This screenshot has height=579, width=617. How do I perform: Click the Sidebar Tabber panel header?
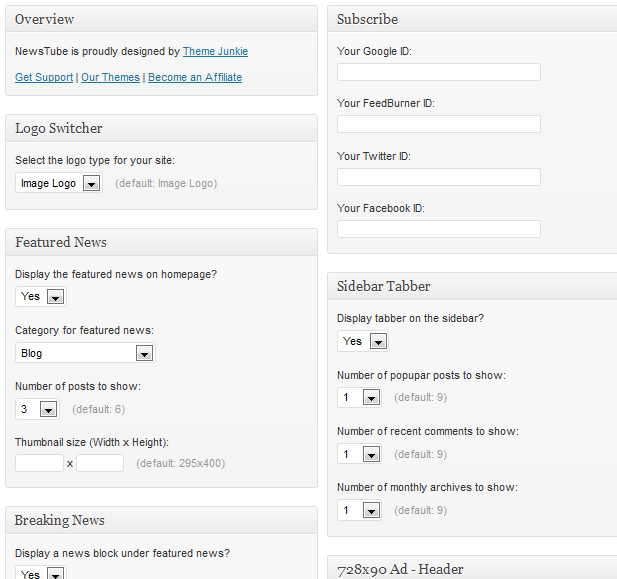point(472,286)
